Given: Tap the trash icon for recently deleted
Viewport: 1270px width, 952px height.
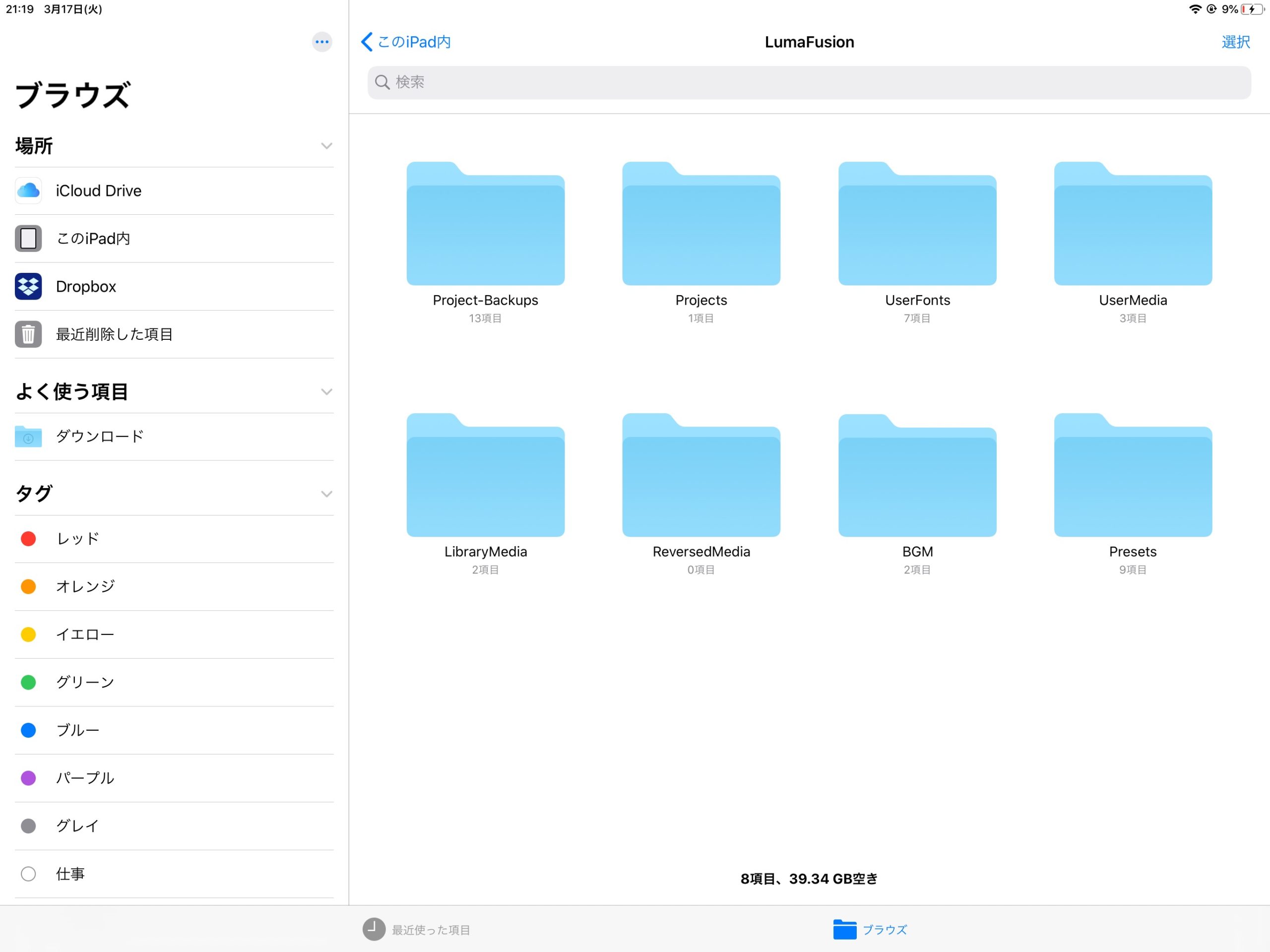Looking at the screenshot, I should click(28, 334).
